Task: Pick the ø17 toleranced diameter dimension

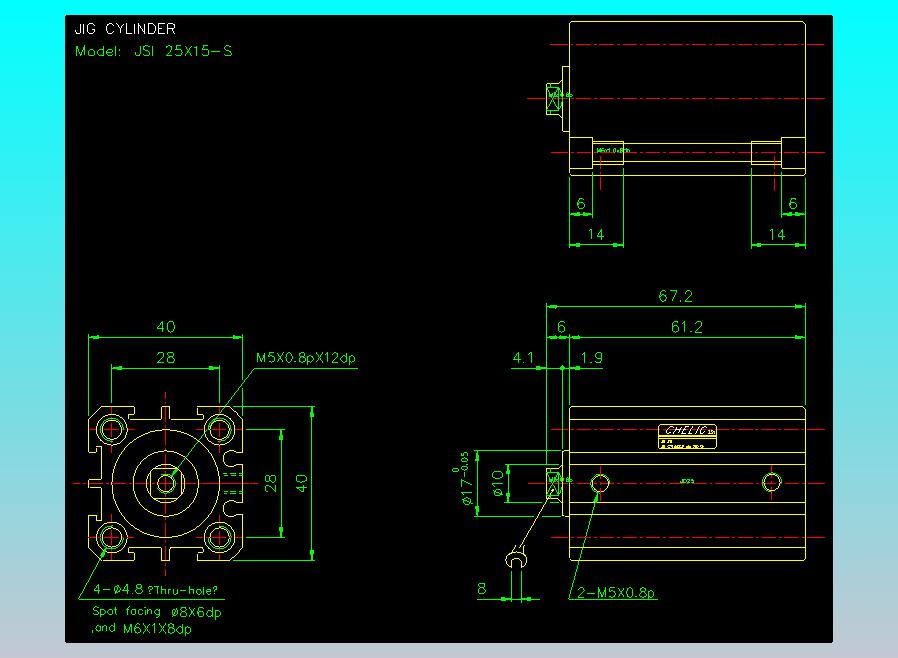Action: (466, 479)
